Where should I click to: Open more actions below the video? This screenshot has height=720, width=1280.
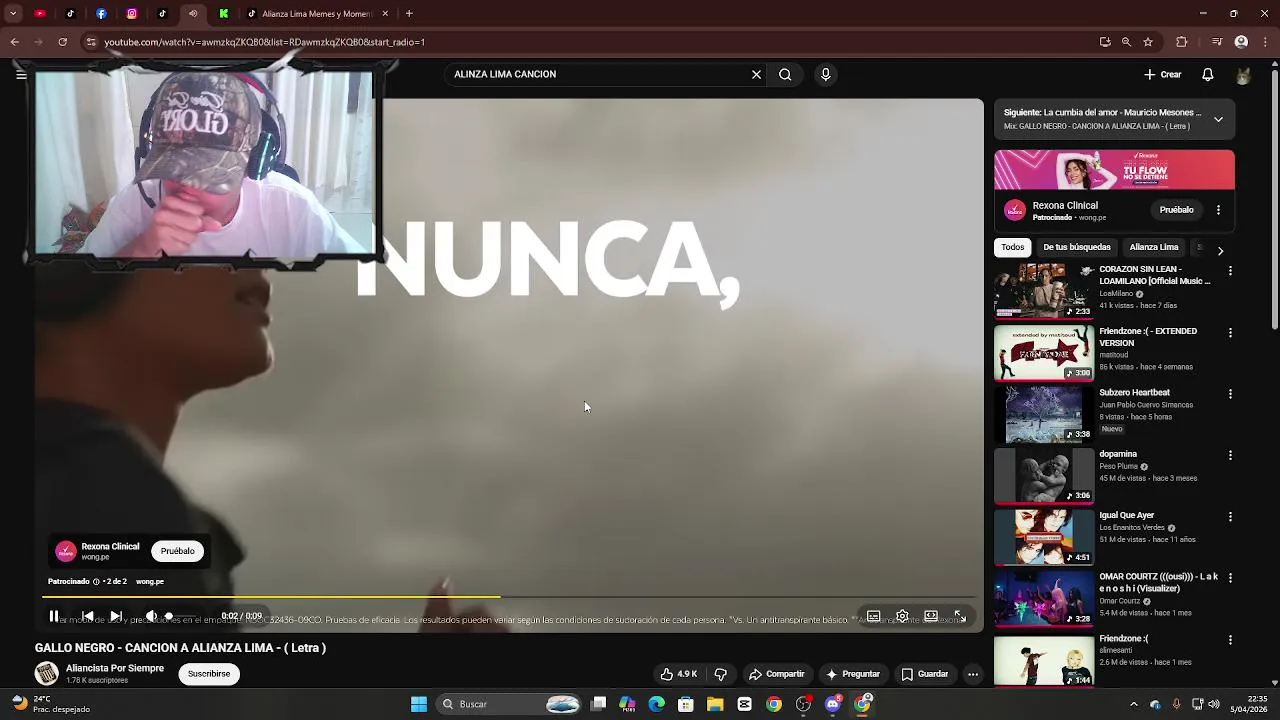click(972, 674)
